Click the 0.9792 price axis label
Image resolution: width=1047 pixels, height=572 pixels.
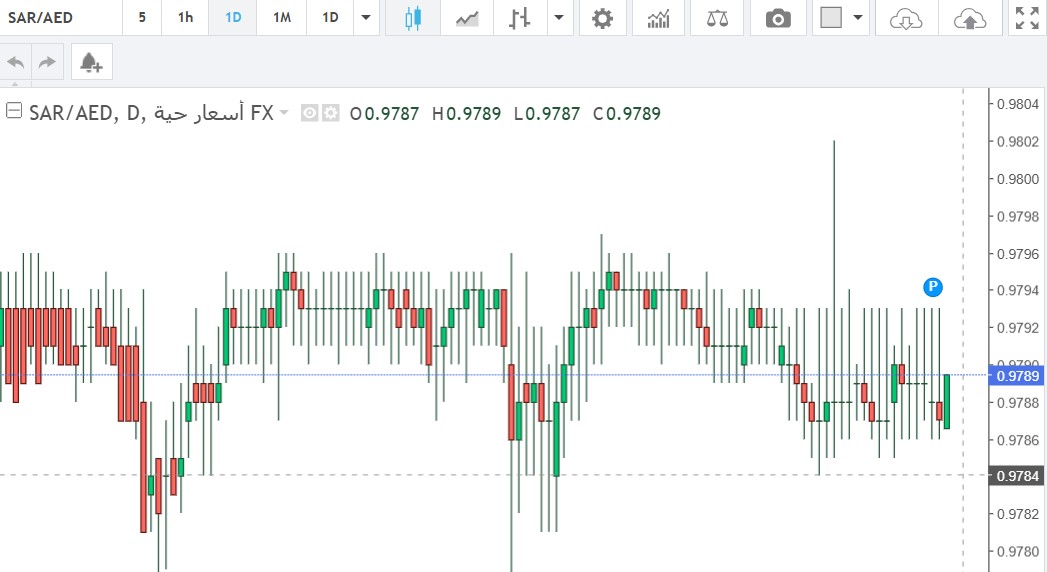(1018, 328)
